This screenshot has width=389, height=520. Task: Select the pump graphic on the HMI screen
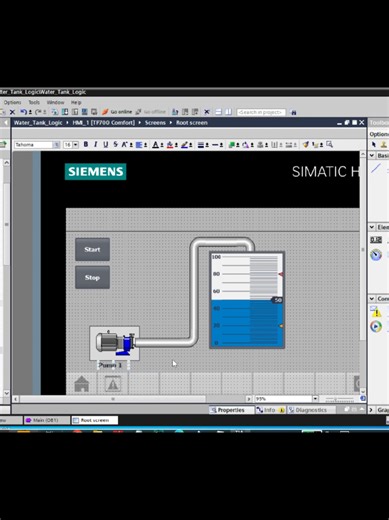pyautogui.click(x=115, y=343)
